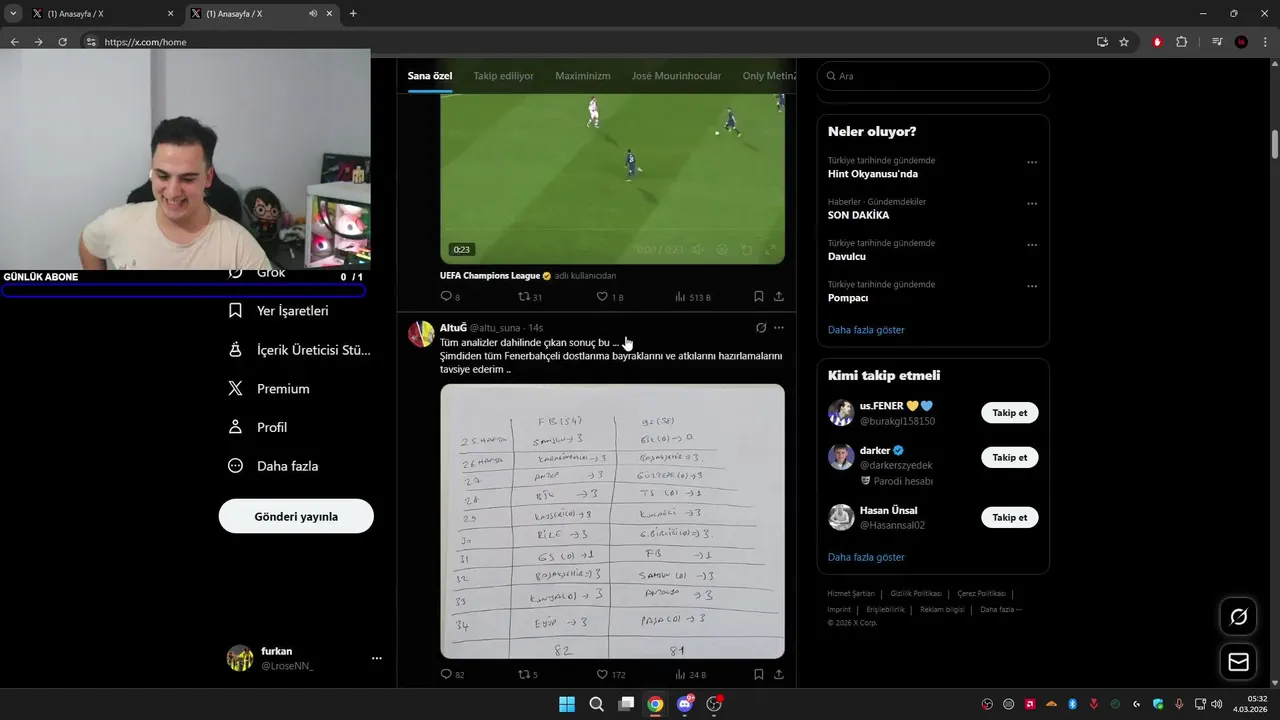This screenshot has height=720, width=1280.
Task: Open options for Pompacı trend
Action: (1032, 286)
